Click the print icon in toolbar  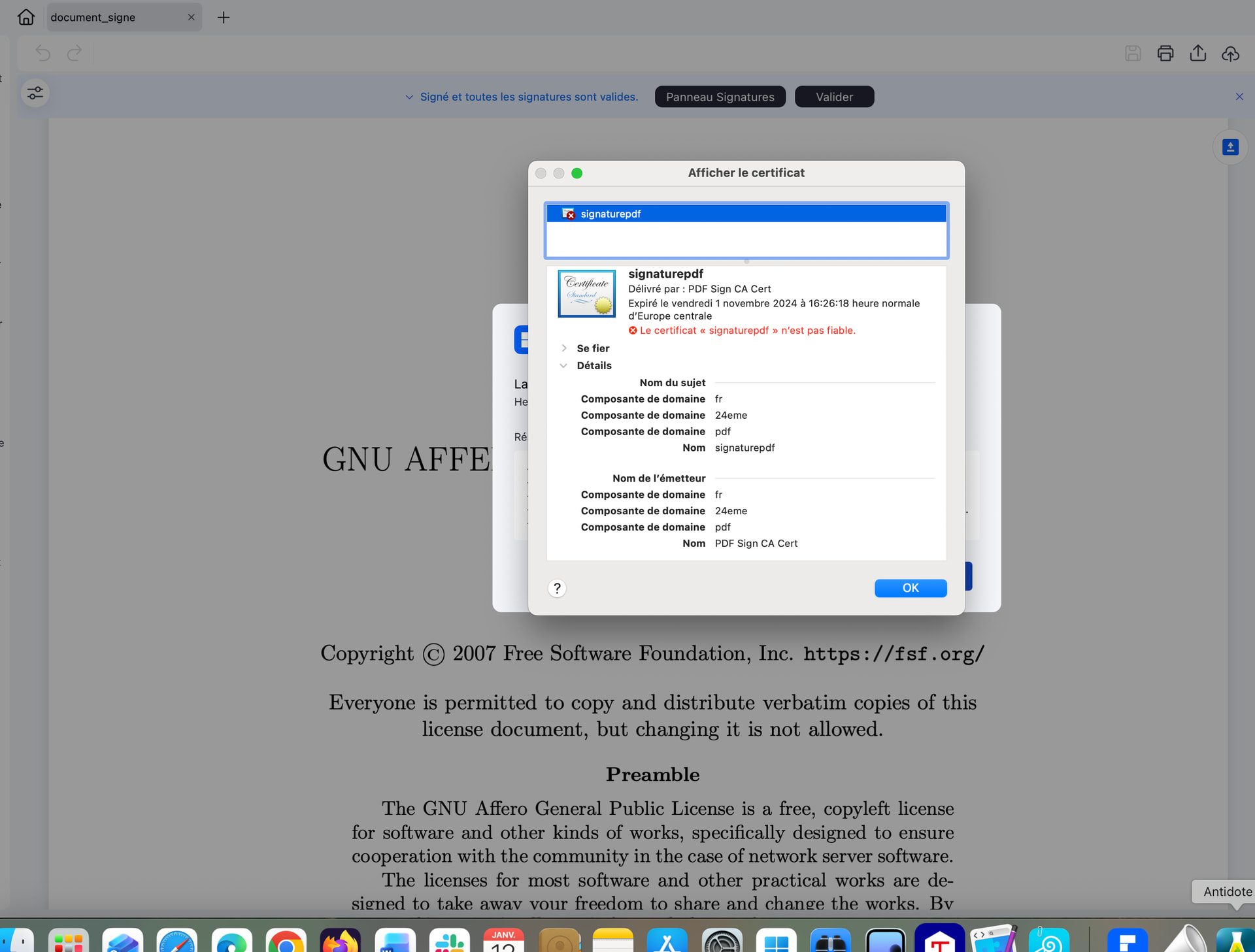point(1165,53)
